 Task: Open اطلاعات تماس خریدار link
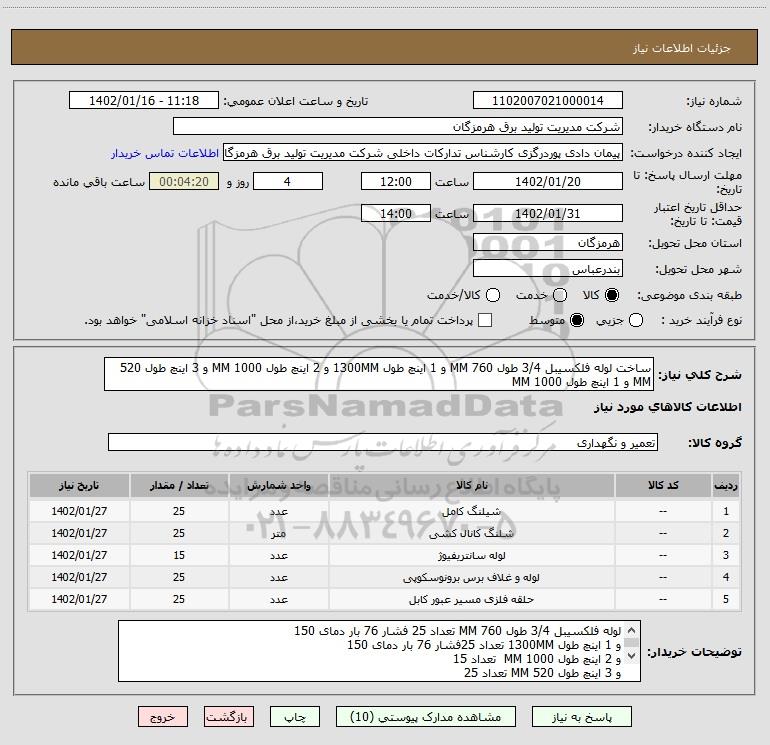point(165,153)
